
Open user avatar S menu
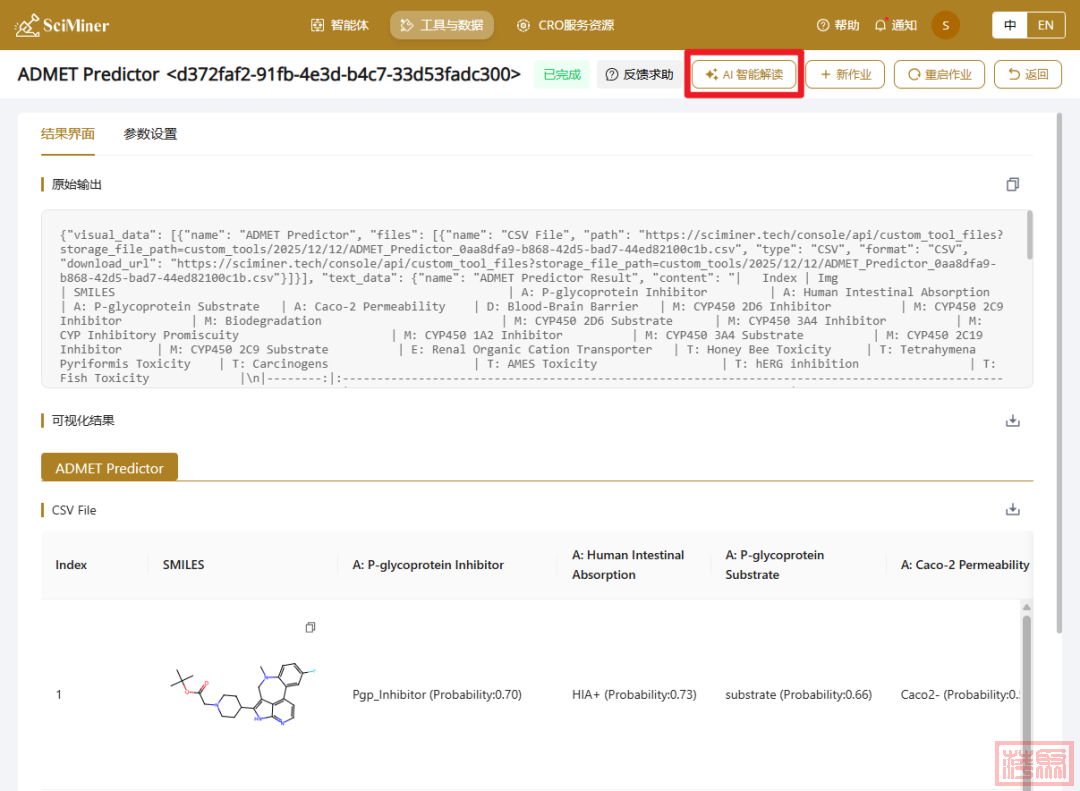945,25
